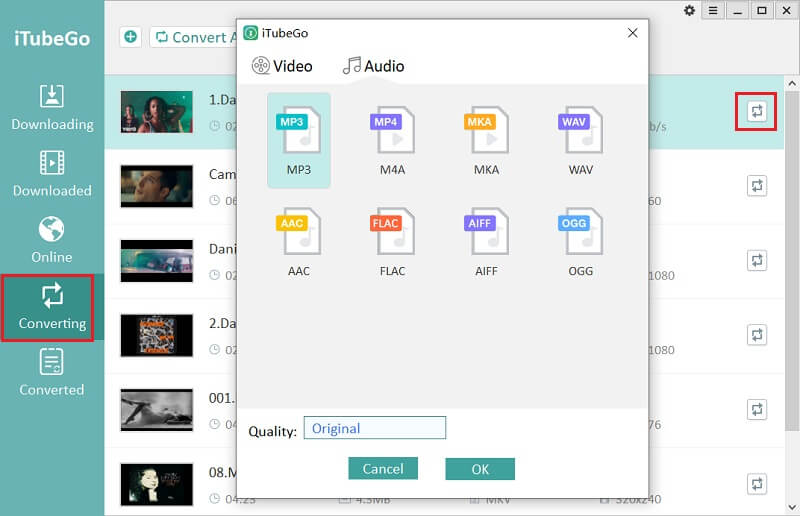
Task: Confirm with the OK button
Action: pyautogui.click(x=480, y=469)
